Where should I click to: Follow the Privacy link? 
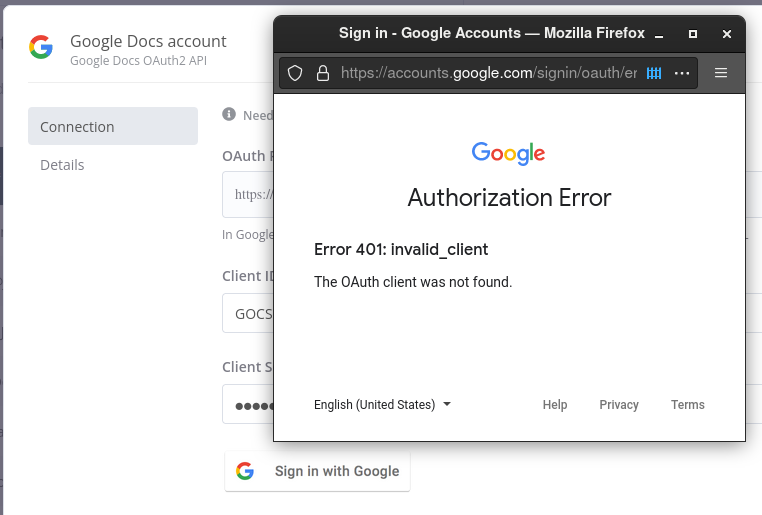[x=619, y=405]
